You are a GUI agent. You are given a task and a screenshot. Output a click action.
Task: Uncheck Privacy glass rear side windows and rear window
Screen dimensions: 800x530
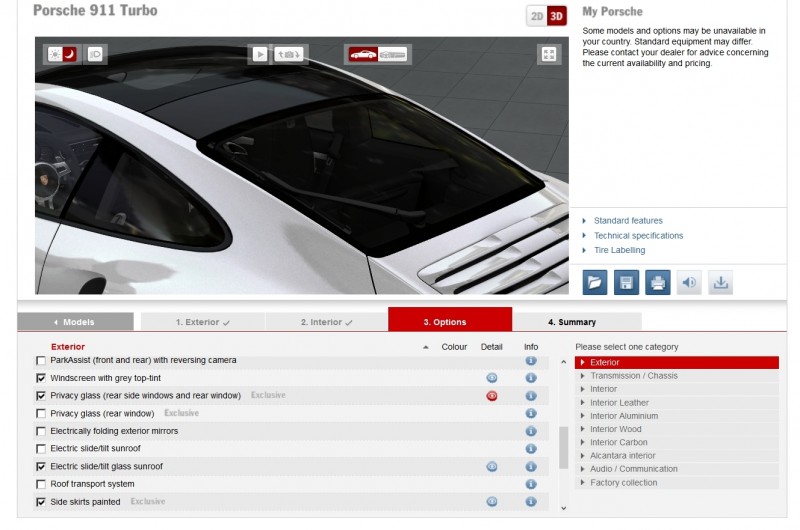[41, 396]
